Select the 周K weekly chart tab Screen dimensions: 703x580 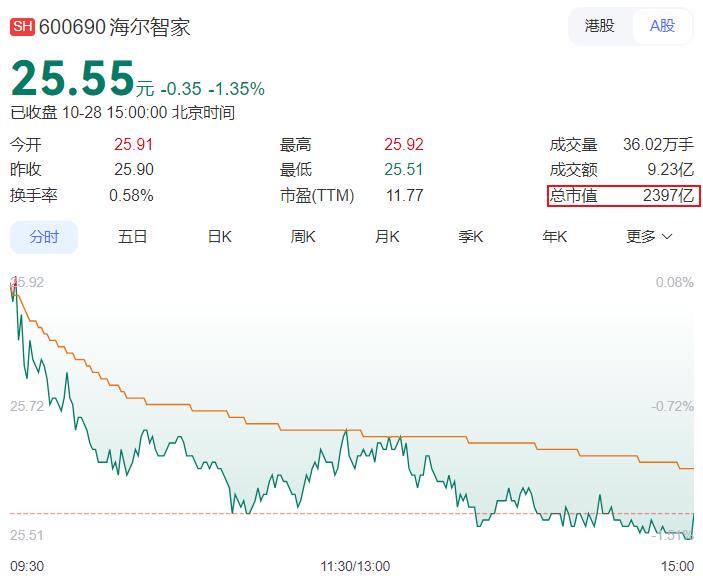[x=303, y=237]
